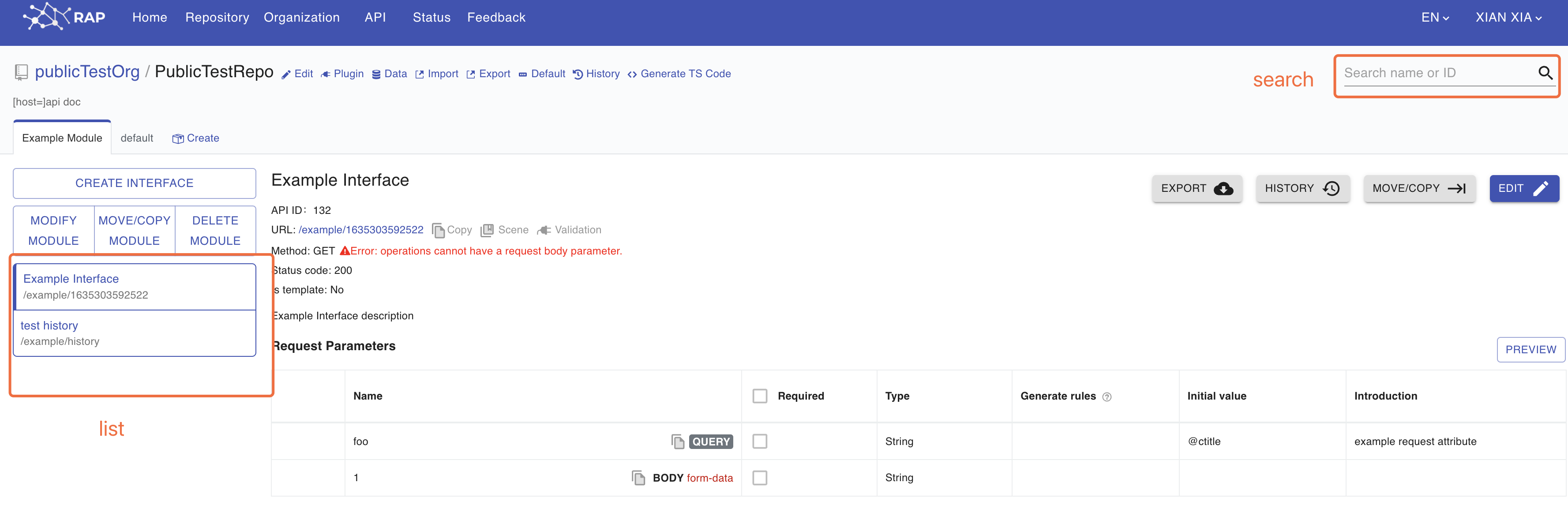Click the interface MOVE/COPY arrow button
The width and height of the screenshot is (1568, 516).
click(x=1419, y=189)
